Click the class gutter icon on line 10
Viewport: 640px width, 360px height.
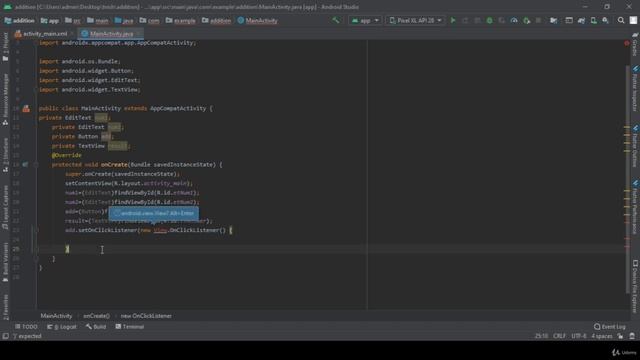click(x=26, y=109)
